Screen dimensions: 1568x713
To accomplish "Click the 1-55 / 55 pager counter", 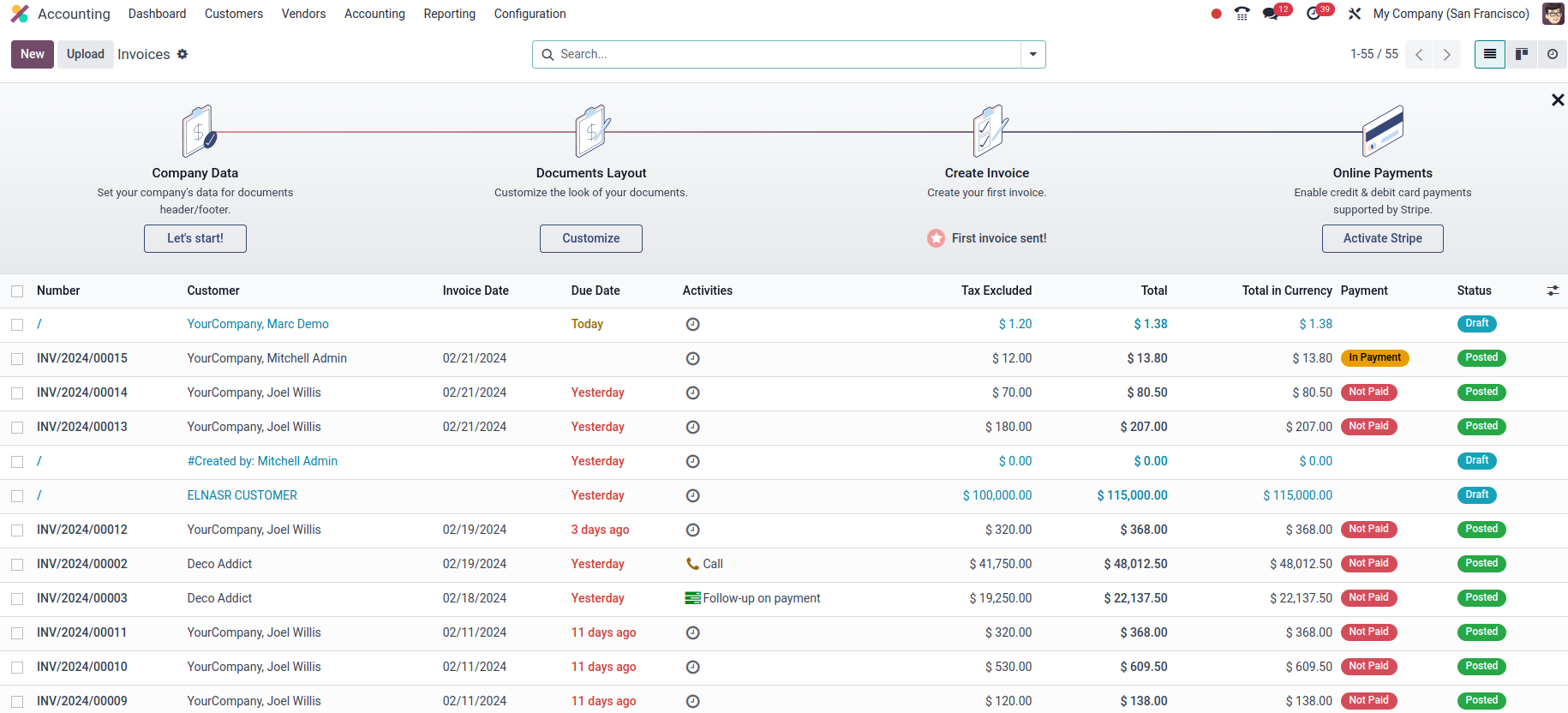I will pos(1374,54).
